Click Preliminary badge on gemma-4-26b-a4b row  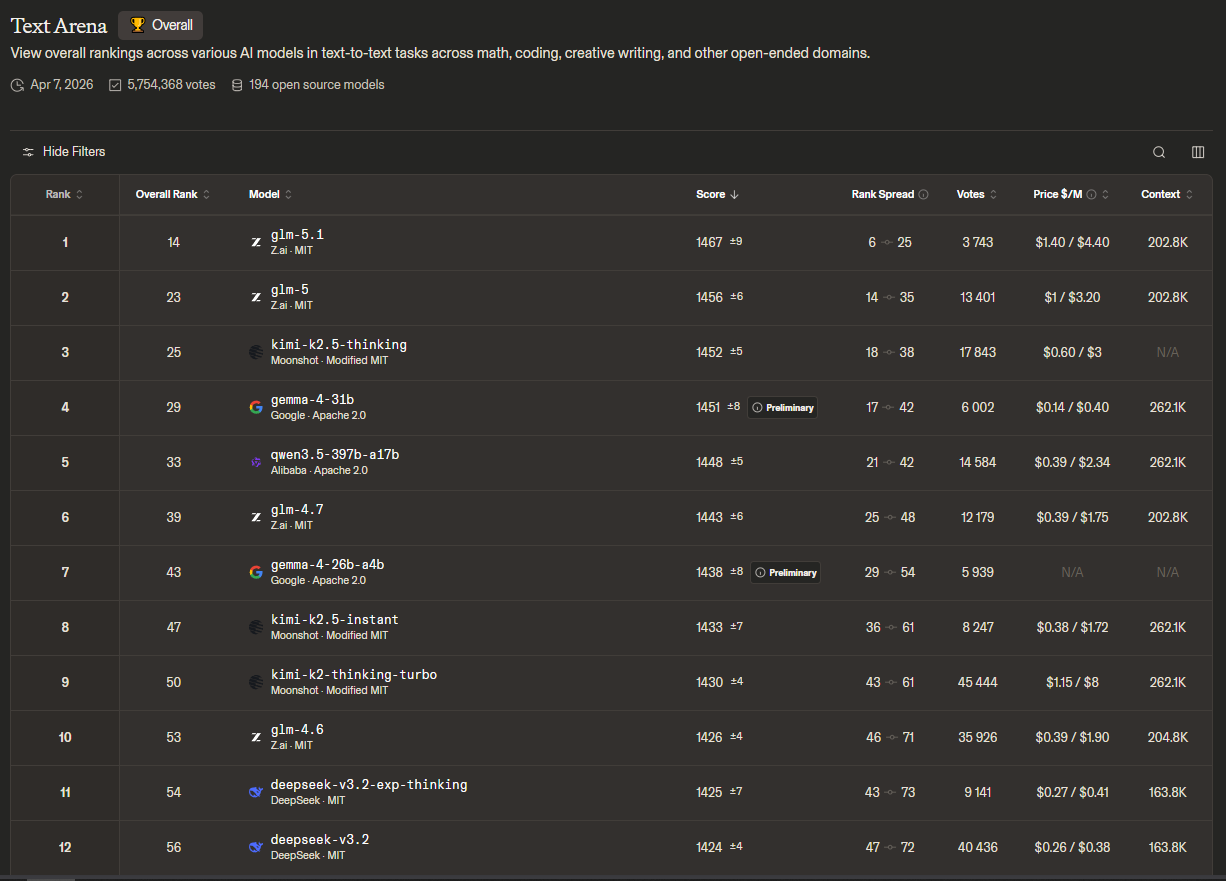785,573
